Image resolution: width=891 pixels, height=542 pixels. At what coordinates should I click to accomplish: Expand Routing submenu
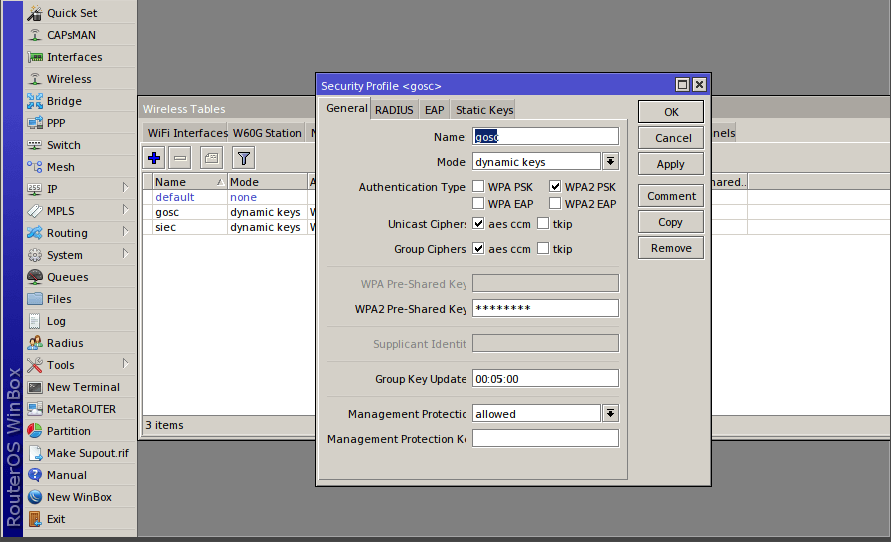coord(126,232)
